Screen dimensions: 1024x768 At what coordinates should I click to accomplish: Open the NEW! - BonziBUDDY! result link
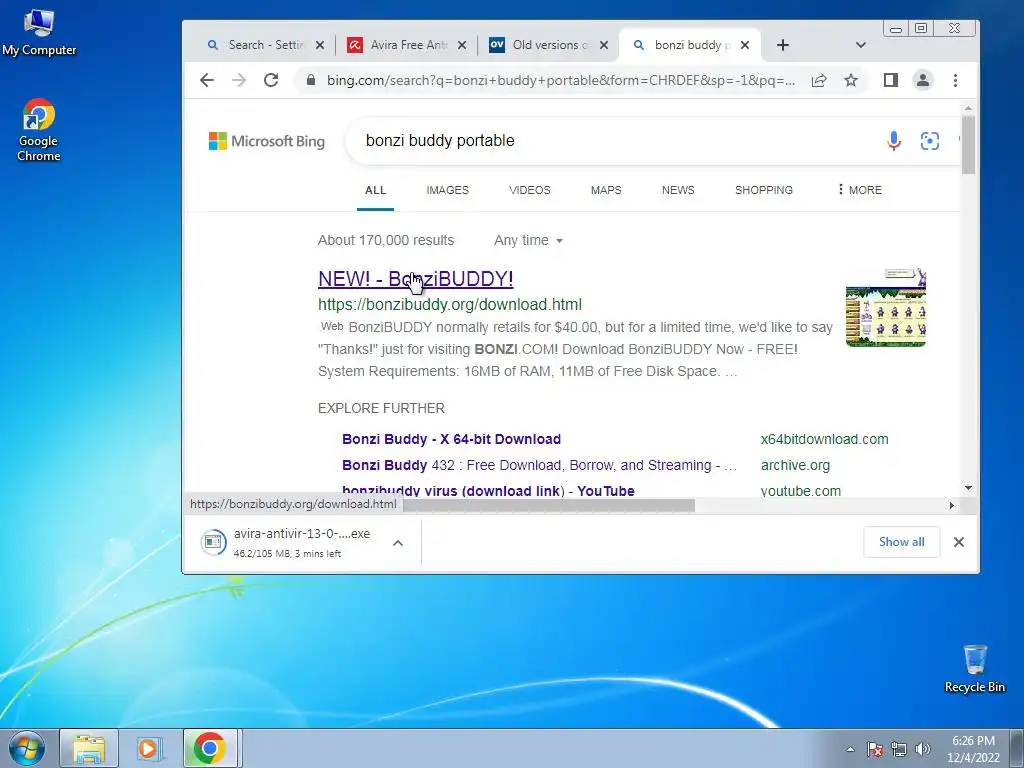[x=415, y=279]
